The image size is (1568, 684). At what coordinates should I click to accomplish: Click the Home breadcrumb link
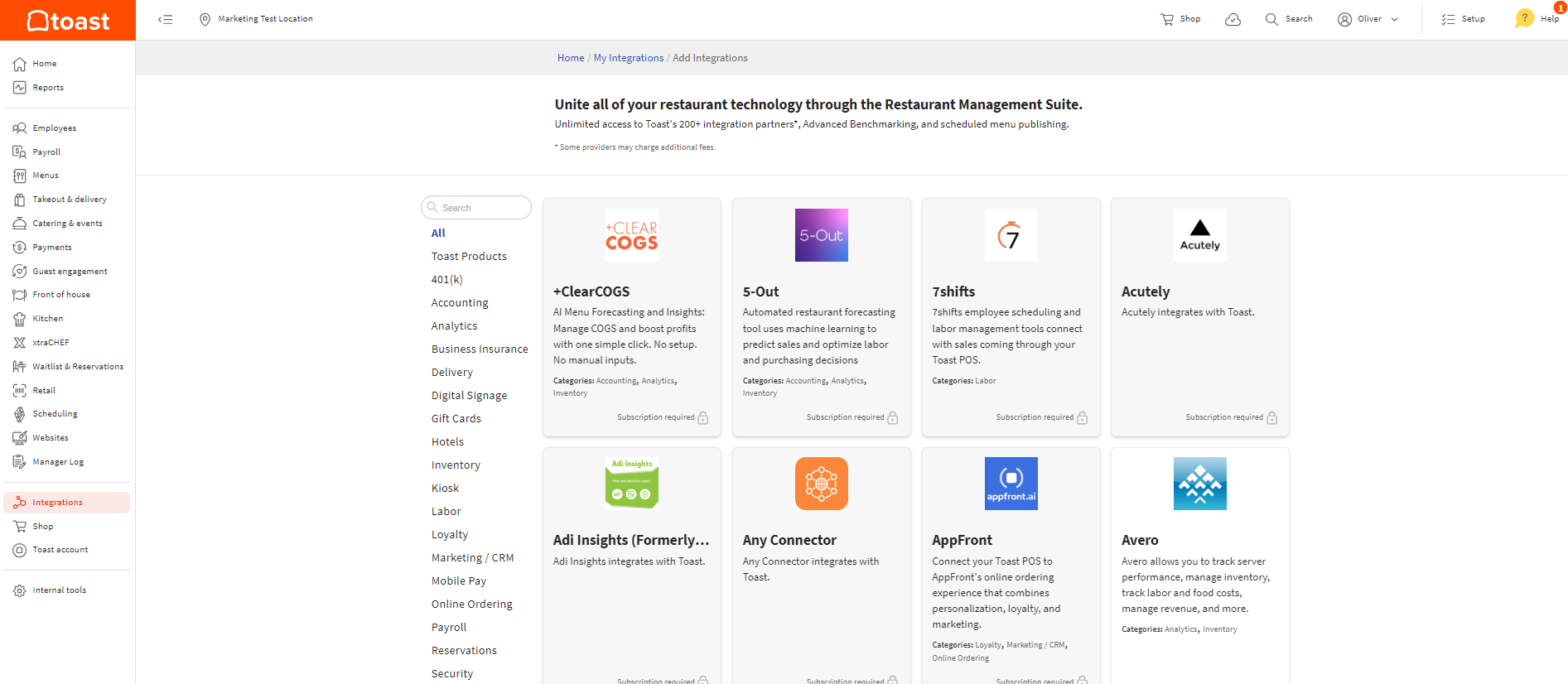[571, 58]
